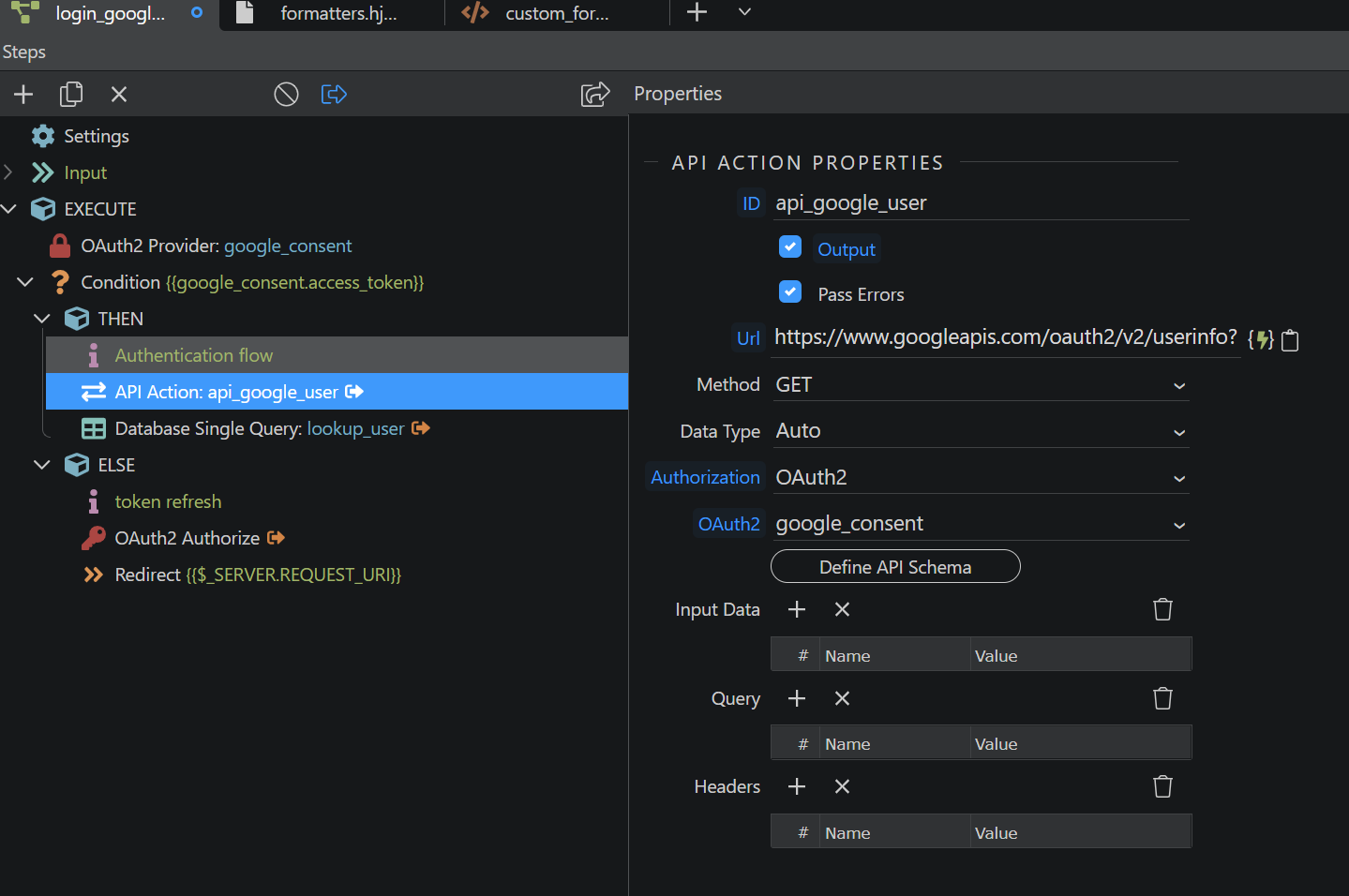Viewport: 1349px width, 896px height.
Task: Open the Method dropdown showing GET
Action: [x=981, y=385]
